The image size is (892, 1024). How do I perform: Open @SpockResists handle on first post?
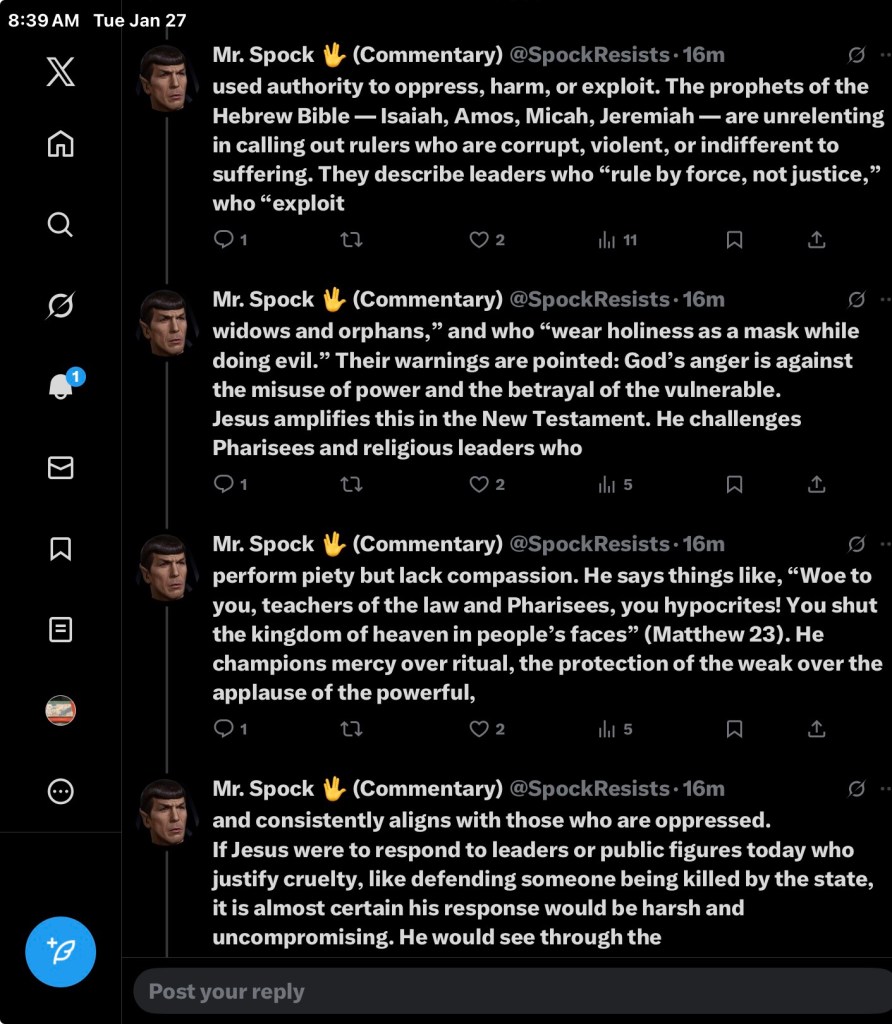[x=589, y=54]
